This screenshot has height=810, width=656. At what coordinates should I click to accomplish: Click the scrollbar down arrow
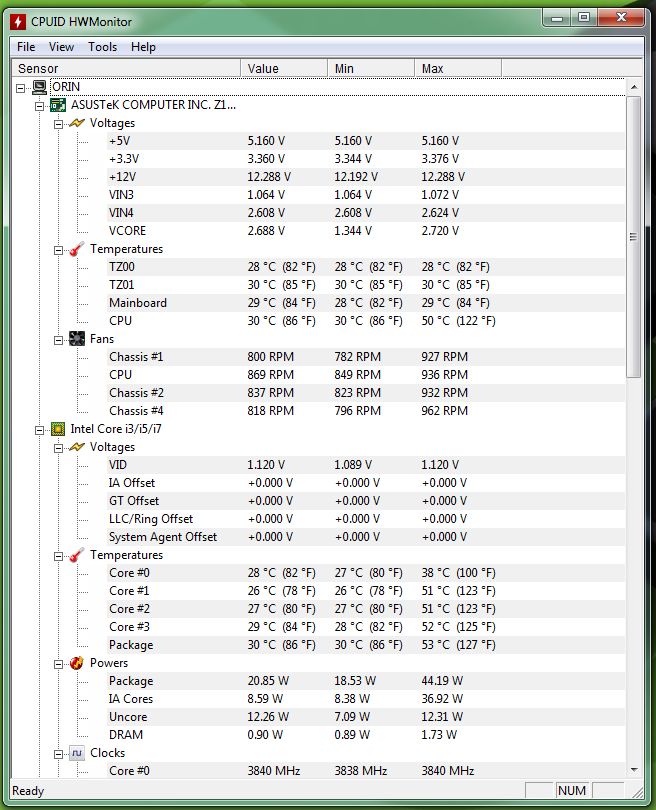click(634, 770)
